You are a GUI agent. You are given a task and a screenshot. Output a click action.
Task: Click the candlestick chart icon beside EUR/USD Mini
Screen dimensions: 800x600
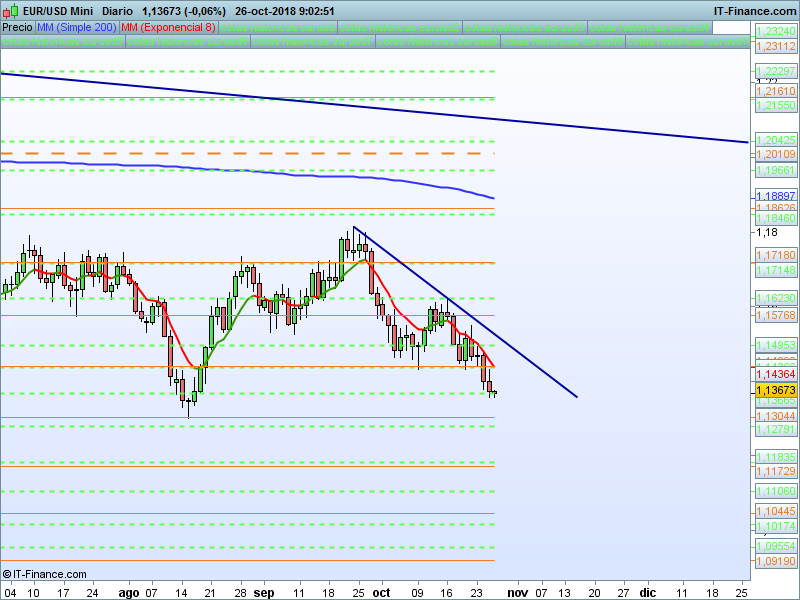[x=10, y=11]
